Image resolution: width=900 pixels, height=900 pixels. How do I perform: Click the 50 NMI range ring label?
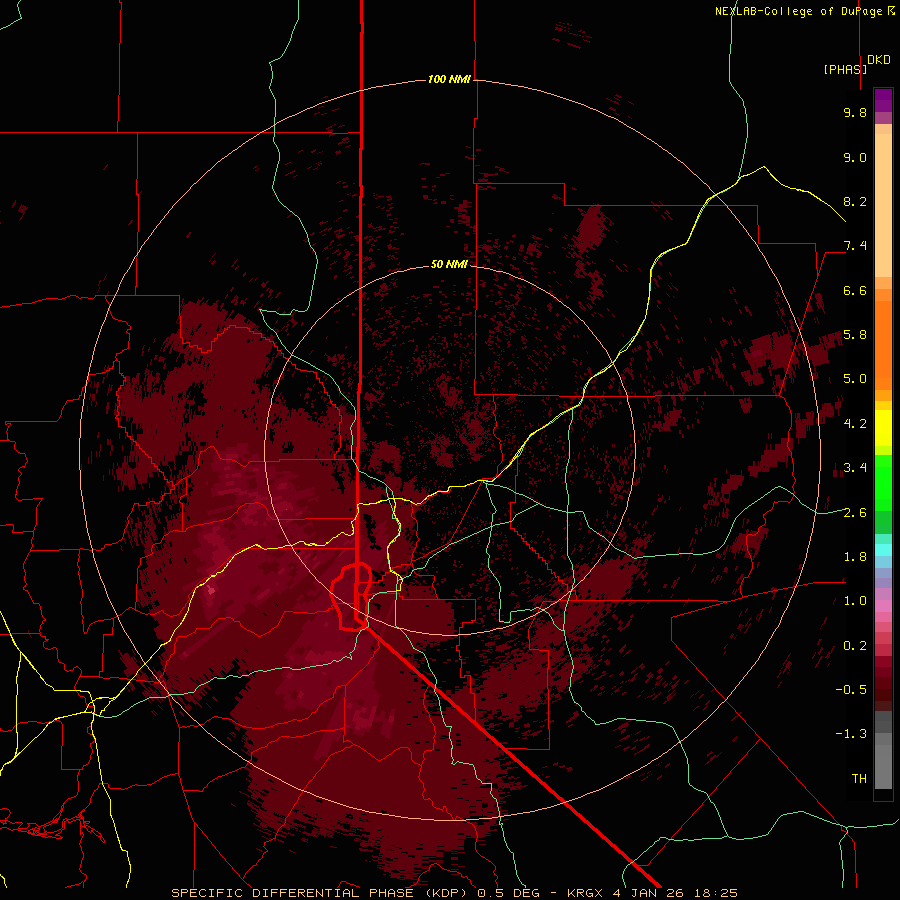click(449, 265)
